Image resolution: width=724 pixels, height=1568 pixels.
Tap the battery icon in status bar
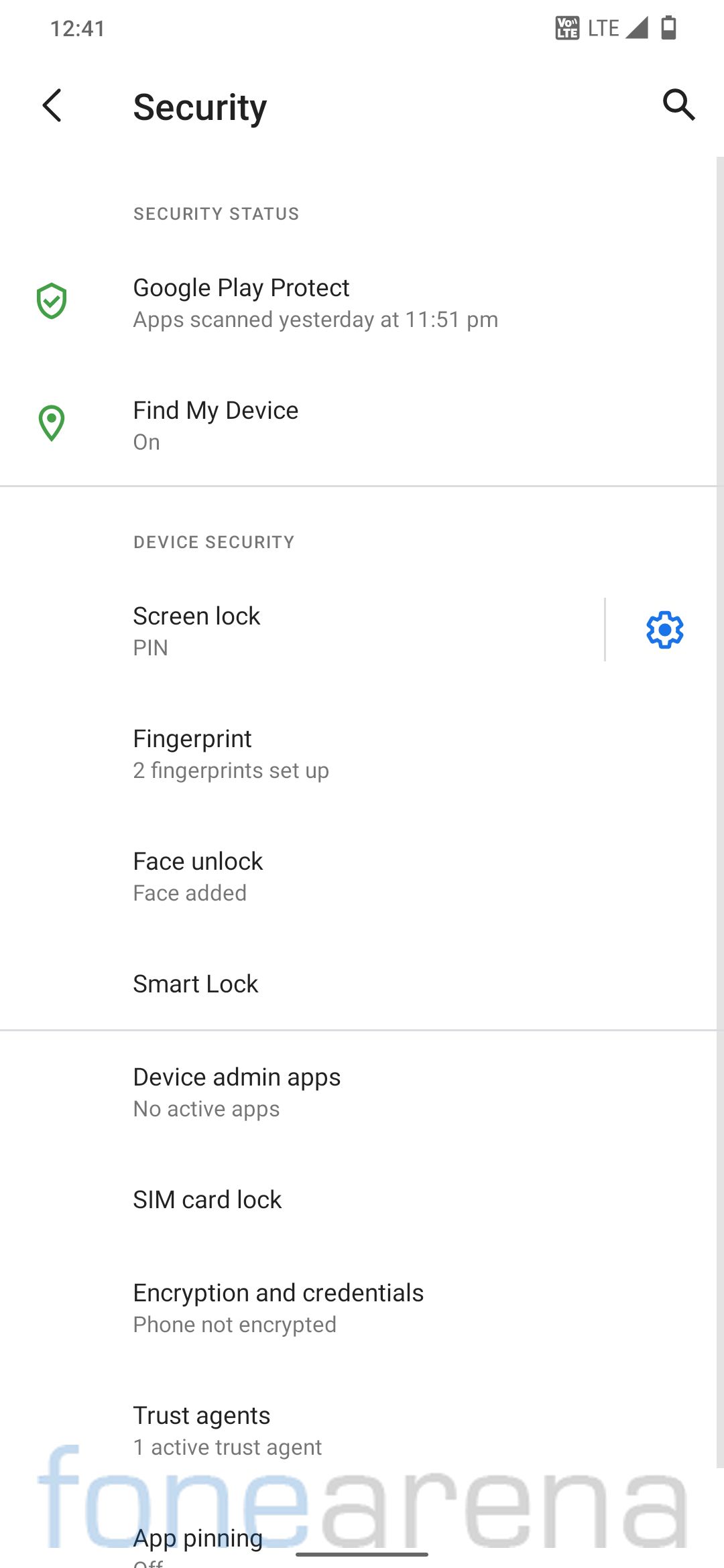pyautogui.click(x=668, y=28)
